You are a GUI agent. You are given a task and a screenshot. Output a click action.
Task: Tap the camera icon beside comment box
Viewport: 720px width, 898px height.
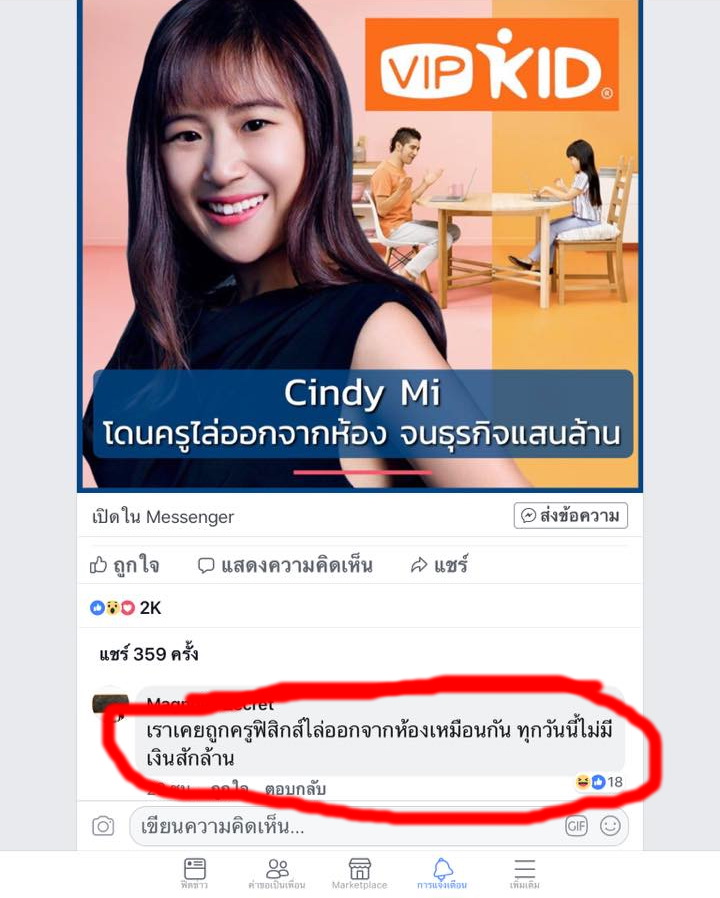point(103,826)
